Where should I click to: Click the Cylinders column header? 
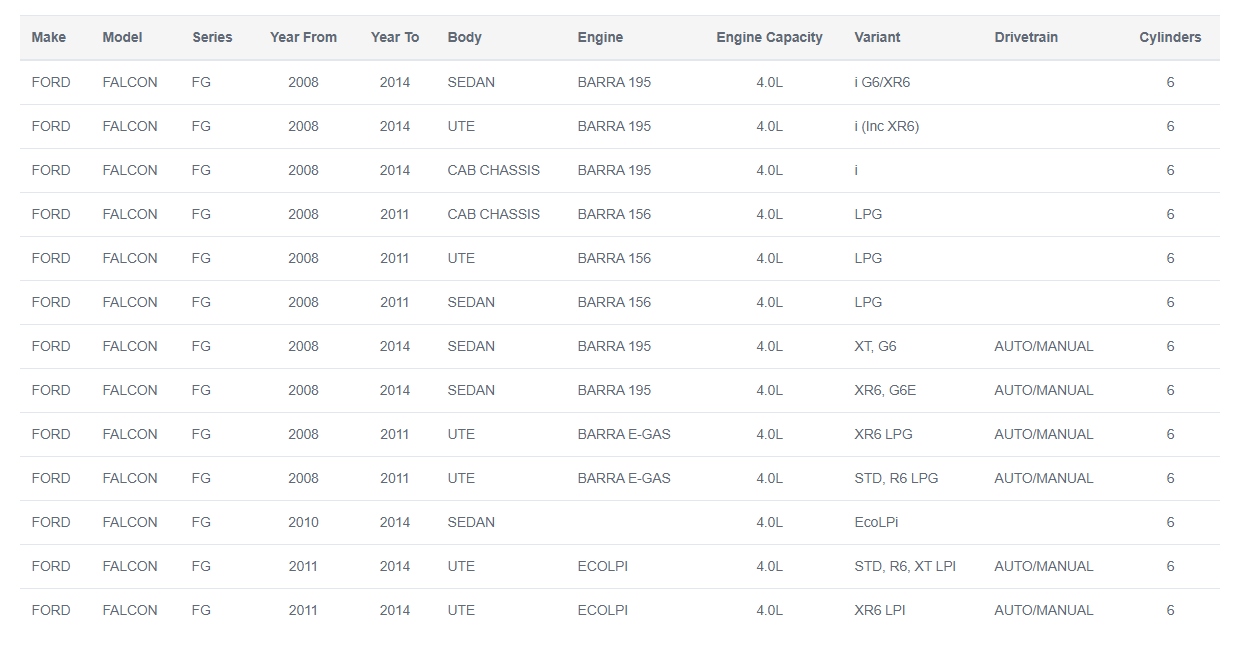point(1170,37)
